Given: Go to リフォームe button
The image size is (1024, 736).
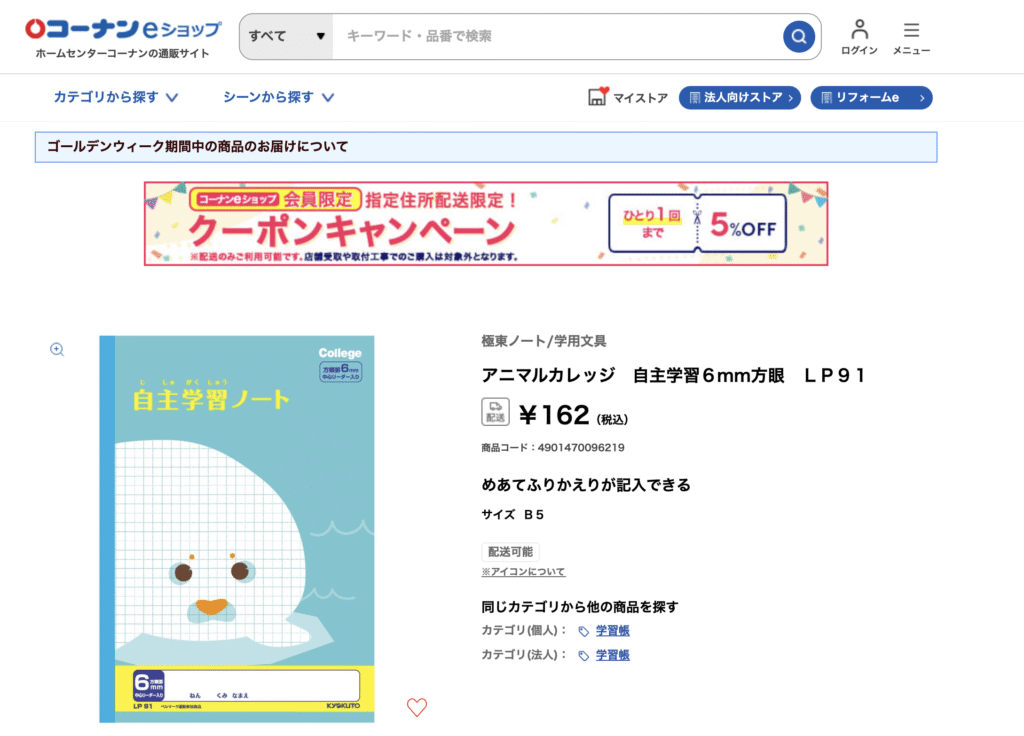Looking at the screenshot, I should tap(871, 98).
